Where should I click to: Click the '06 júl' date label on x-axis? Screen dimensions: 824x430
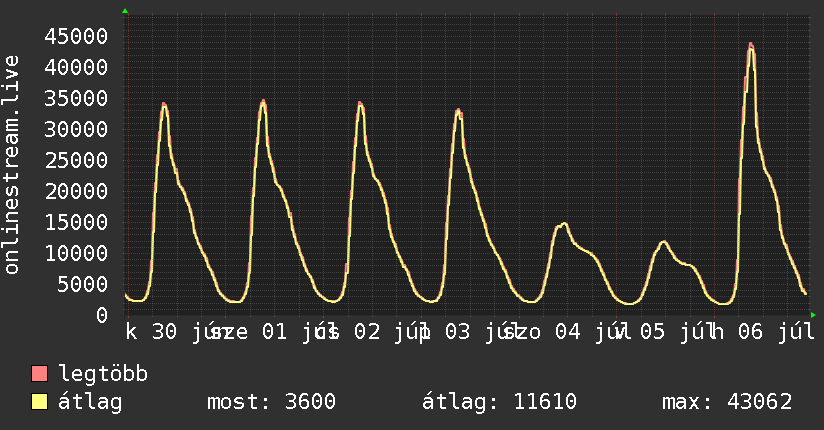coord(776,332)
